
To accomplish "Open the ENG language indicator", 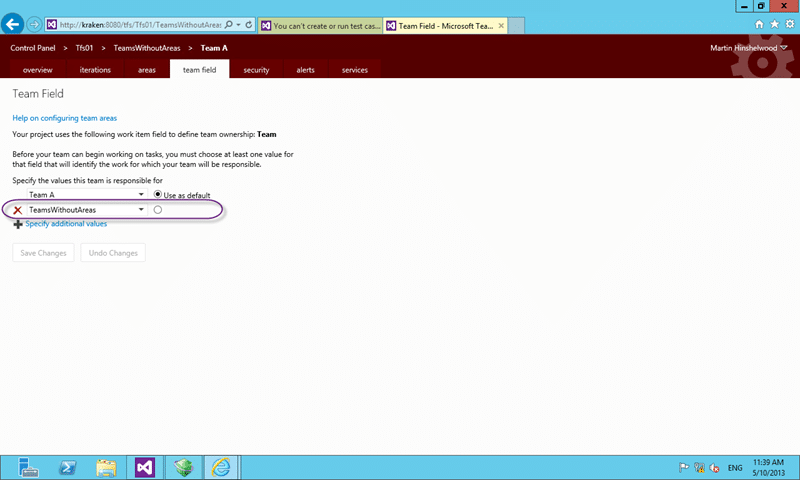I will [x=735, y=468].
